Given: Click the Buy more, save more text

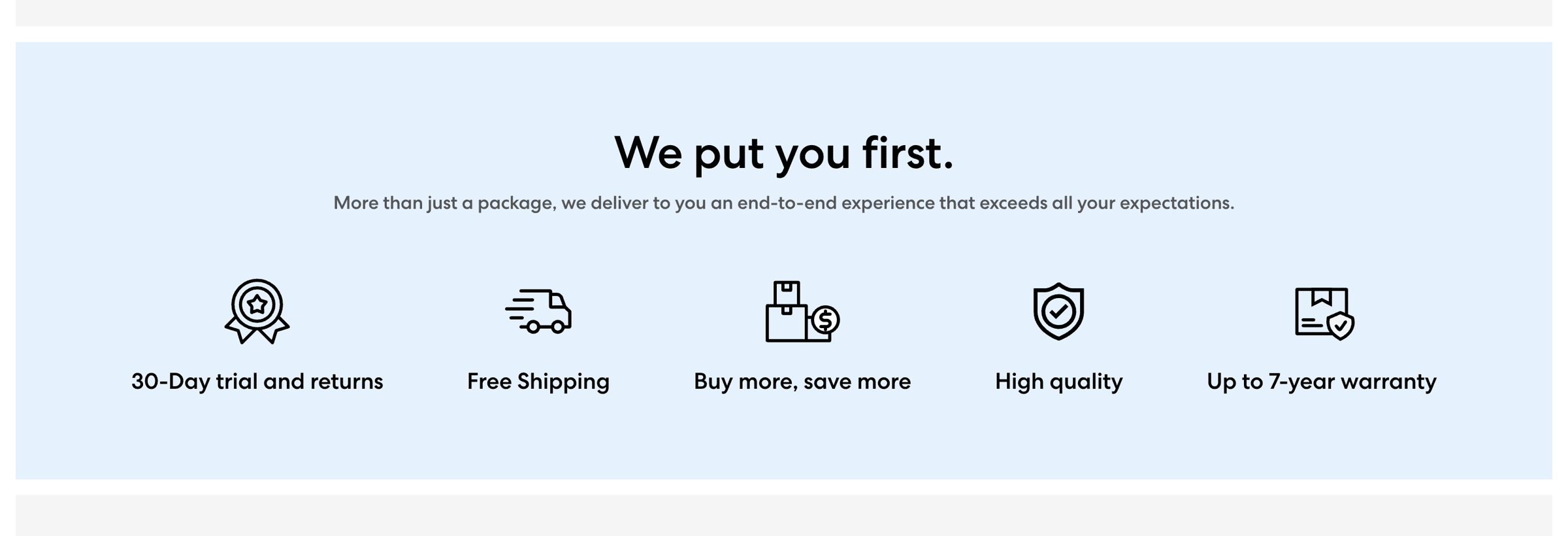Looking at the screenshot, I should tap(802, 381).
